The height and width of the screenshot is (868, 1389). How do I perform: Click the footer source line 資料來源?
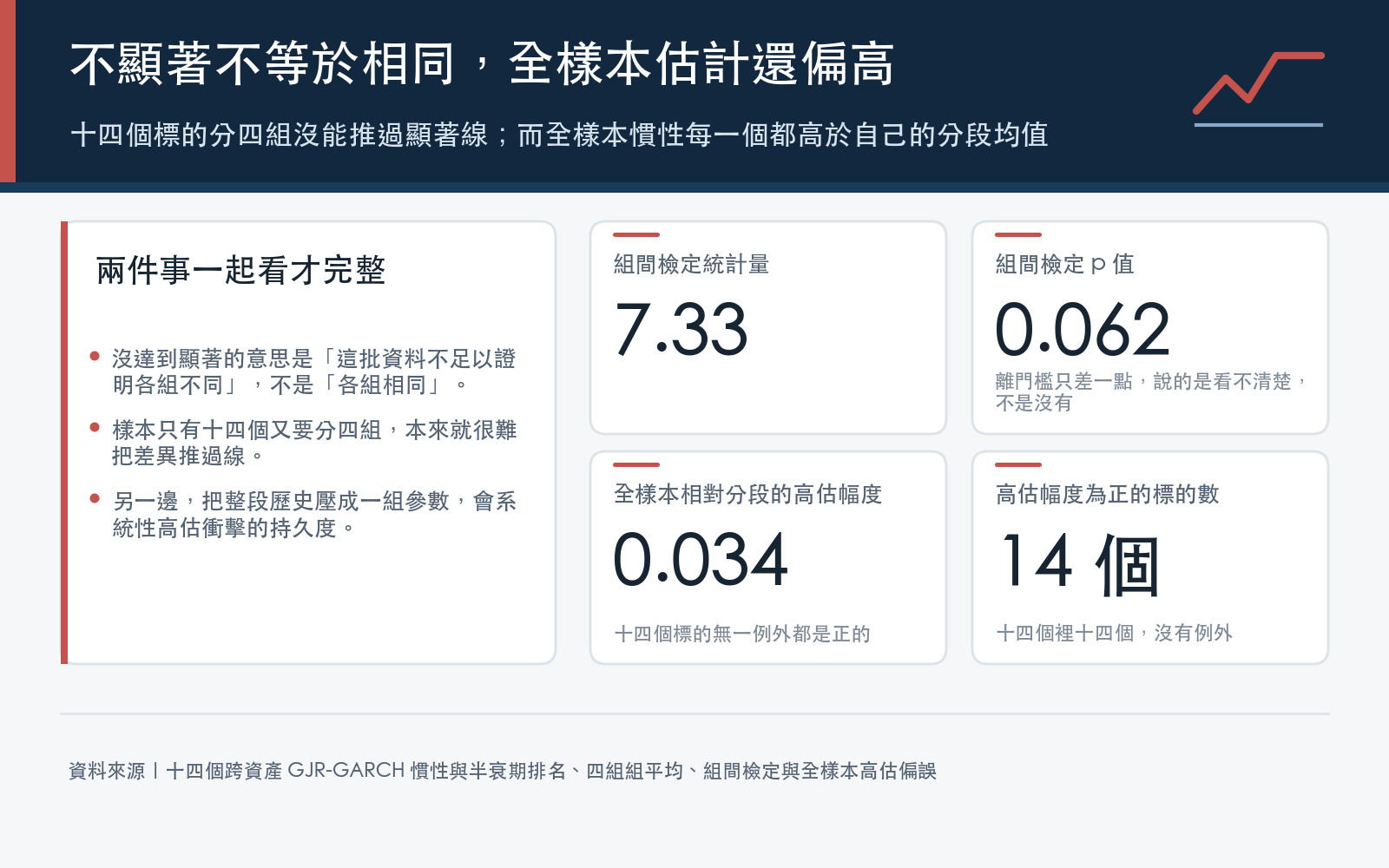pos(503,770)
